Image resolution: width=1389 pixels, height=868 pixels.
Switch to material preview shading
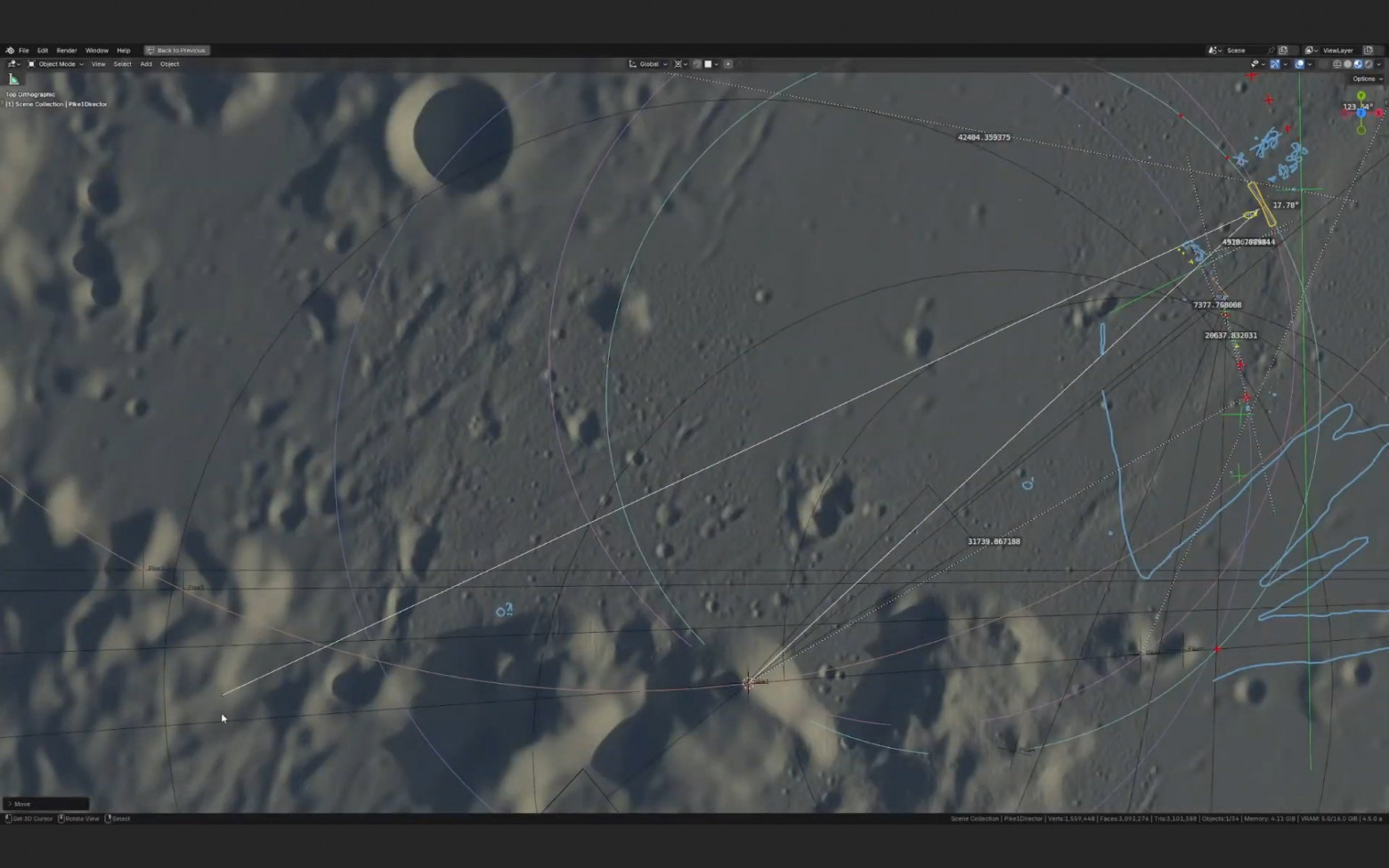tap(1359, 64)
